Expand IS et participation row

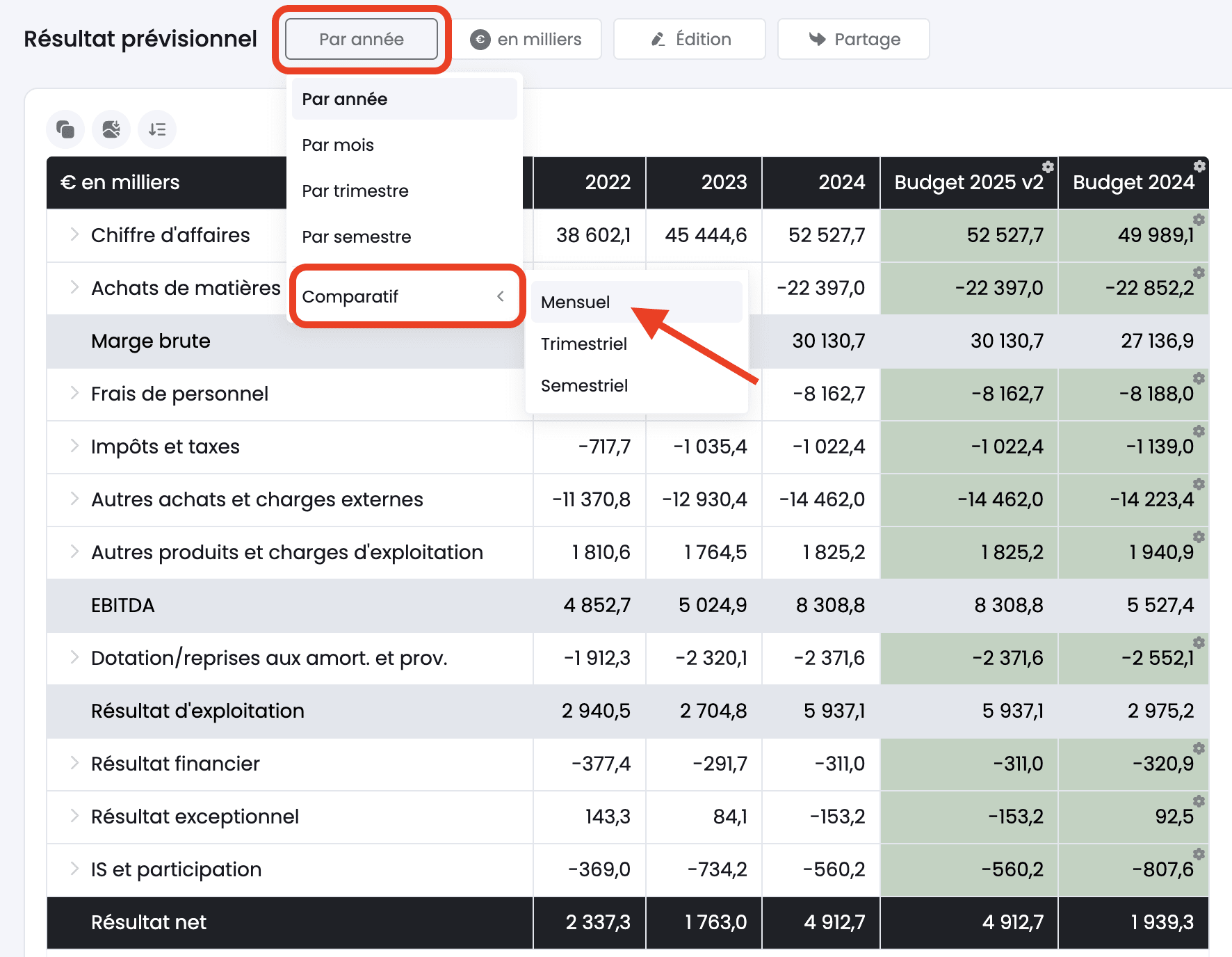click(x=74, y=869)
